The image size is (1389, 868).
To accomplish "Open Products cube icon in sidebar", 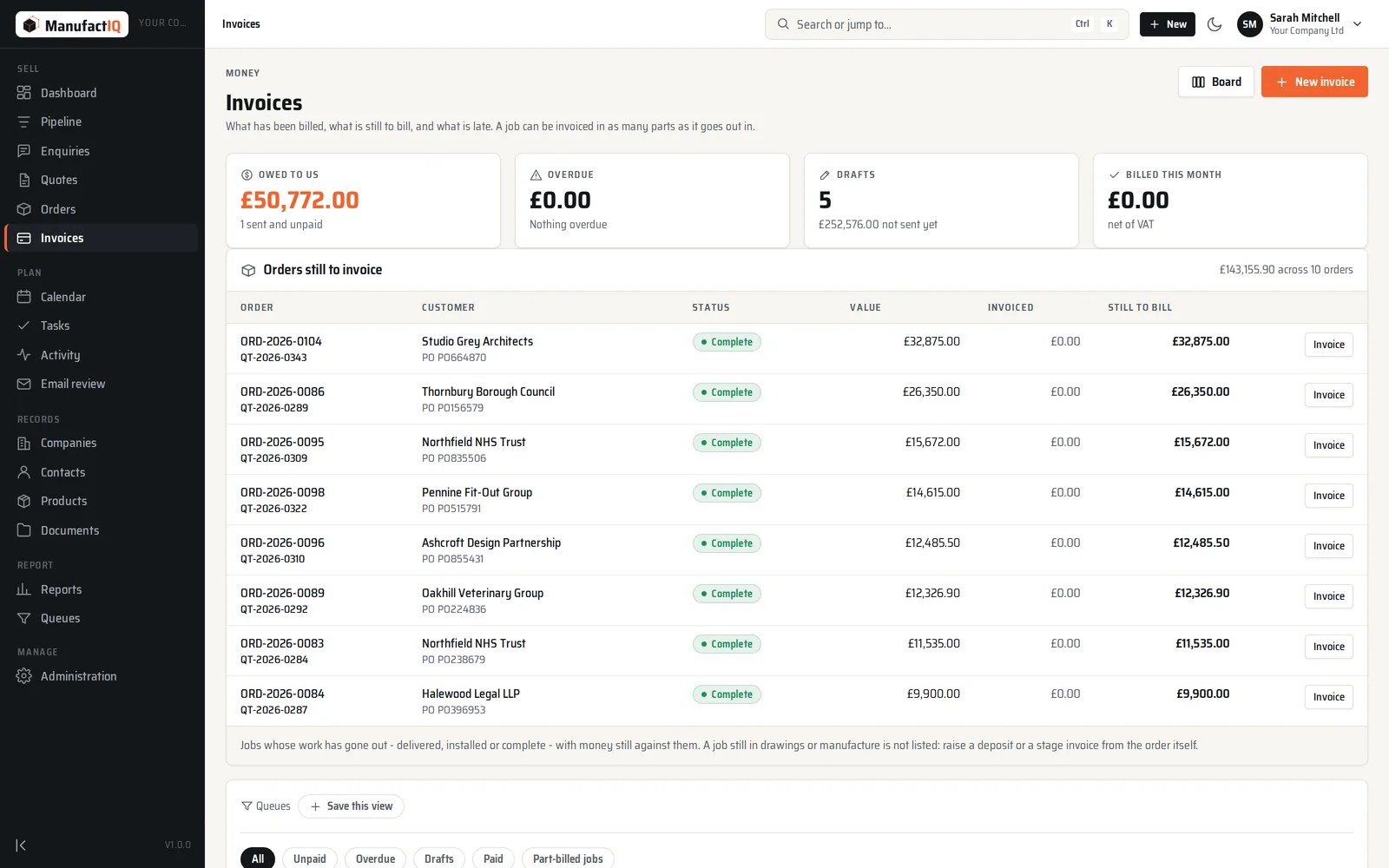I will (23, 501).
